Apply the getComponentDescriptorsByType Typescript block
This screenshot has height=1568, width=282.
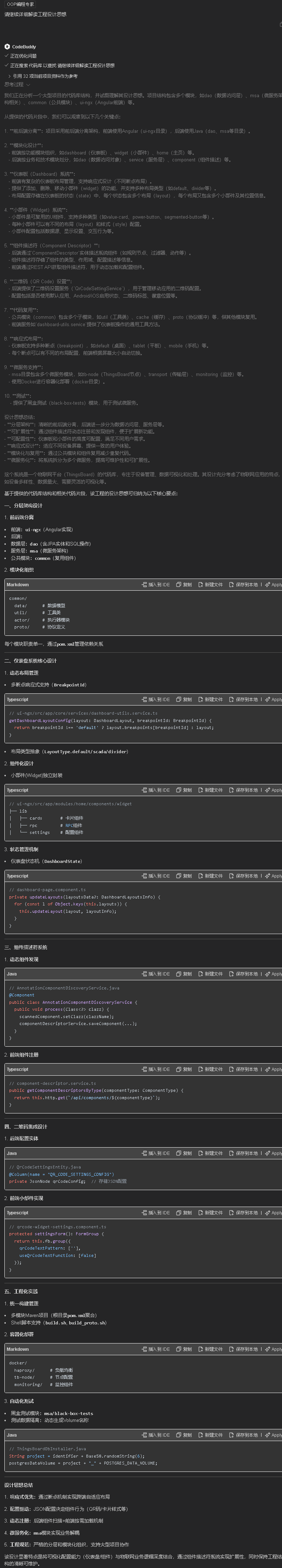273,1069
